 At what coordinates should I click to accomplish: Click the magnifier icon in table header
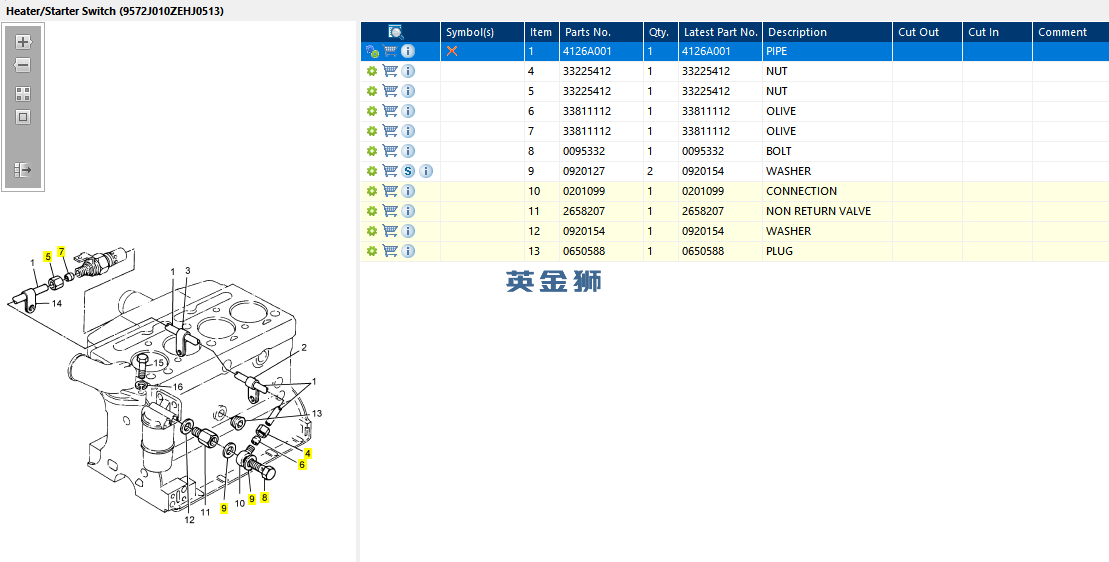tap(396, 32)
